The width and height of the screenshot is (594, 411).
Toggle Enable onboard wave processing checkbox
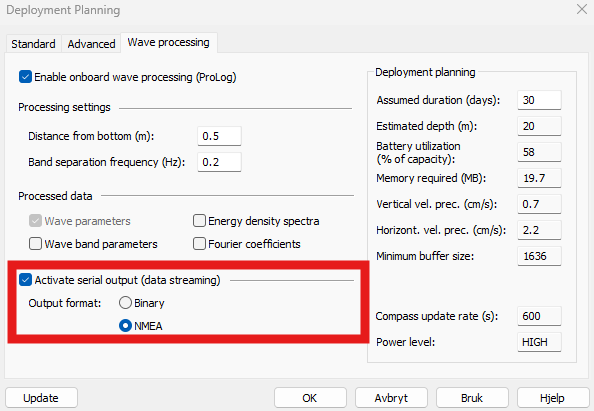pyautogui.click(x=25, y=77)
